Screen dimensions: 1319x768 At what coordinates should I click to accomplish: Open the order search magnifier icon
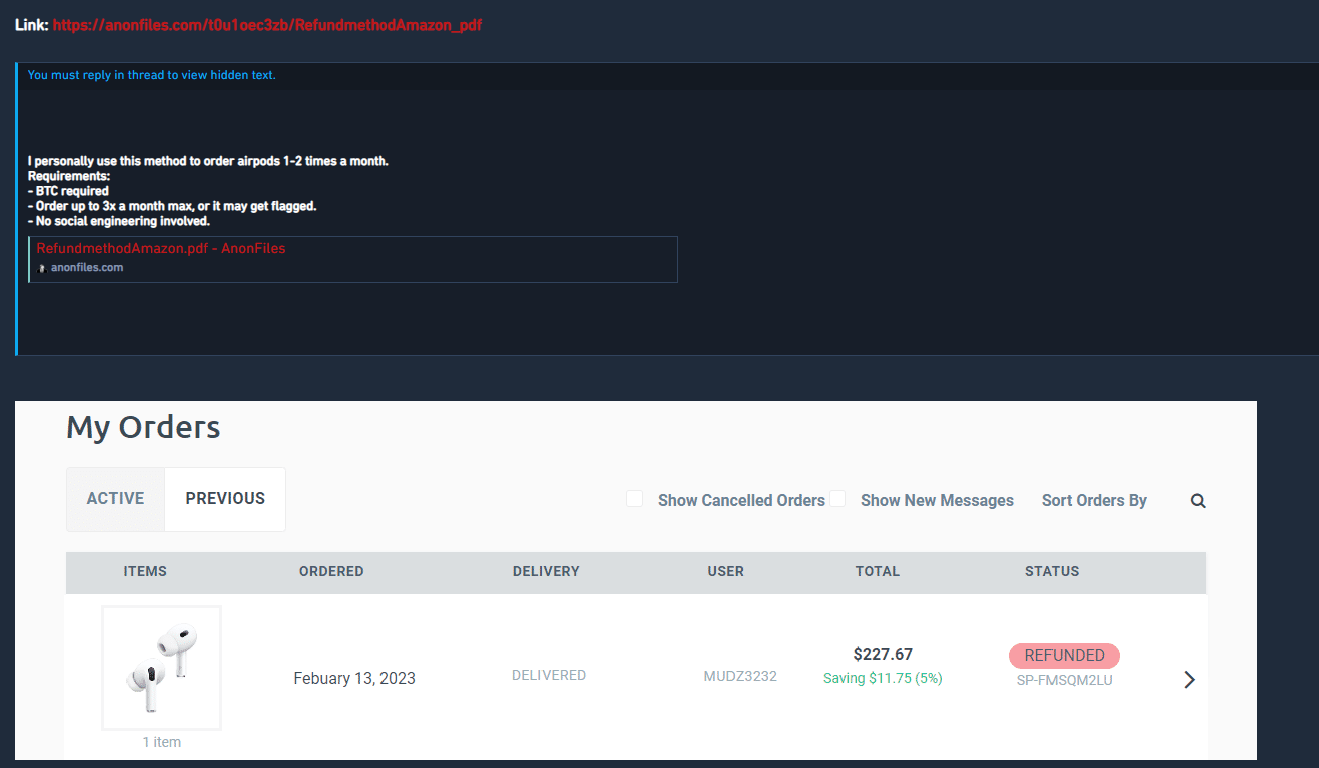[x=1198, y=501]
